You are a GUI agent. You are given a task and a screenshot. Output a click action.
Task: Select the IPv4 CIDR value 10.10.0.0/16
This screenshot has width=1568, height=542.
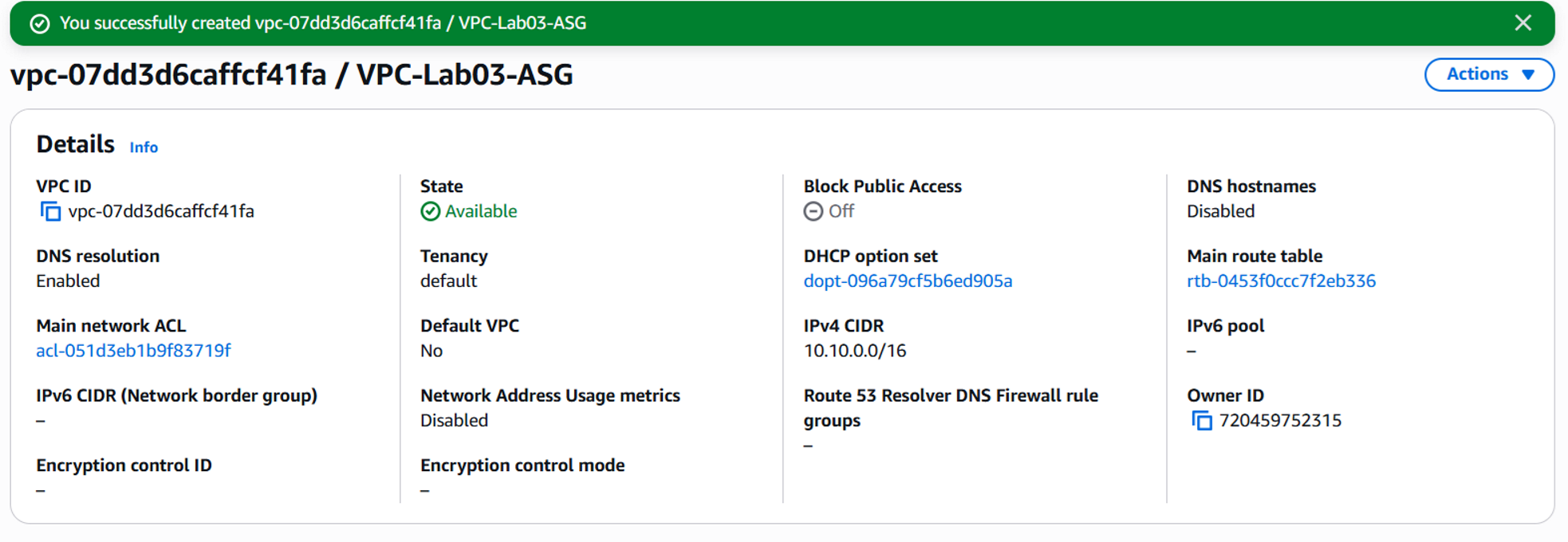click(855, 351)
